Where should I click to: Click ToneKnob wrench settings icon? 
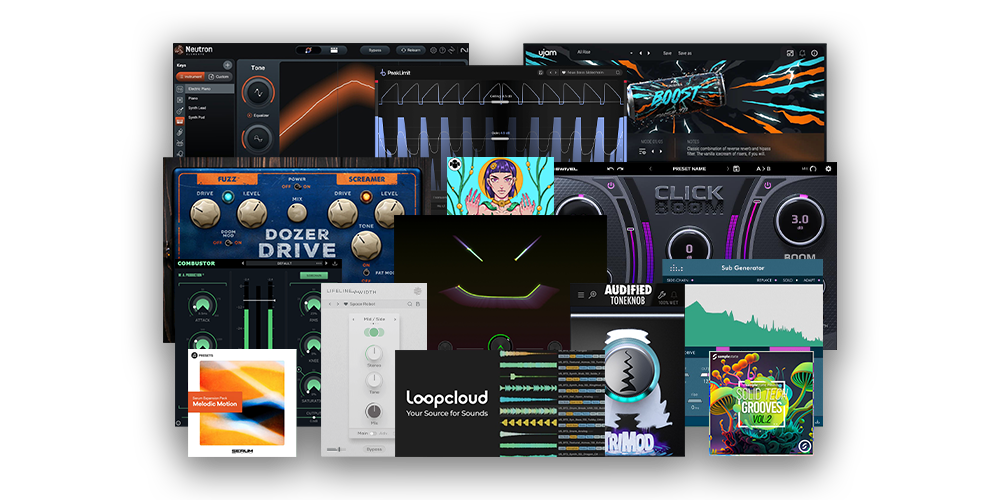[661, 295]
